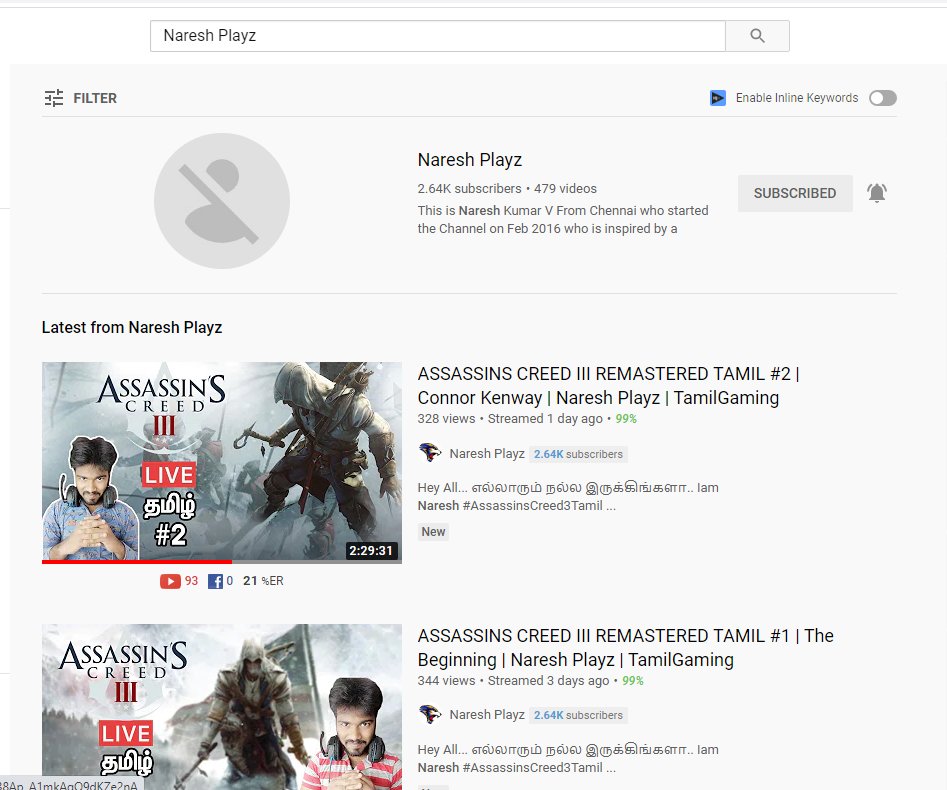Click the 'Latest from Naresh Playz' heading
Viewport: 947px width, 790px height.
point(132,327)
